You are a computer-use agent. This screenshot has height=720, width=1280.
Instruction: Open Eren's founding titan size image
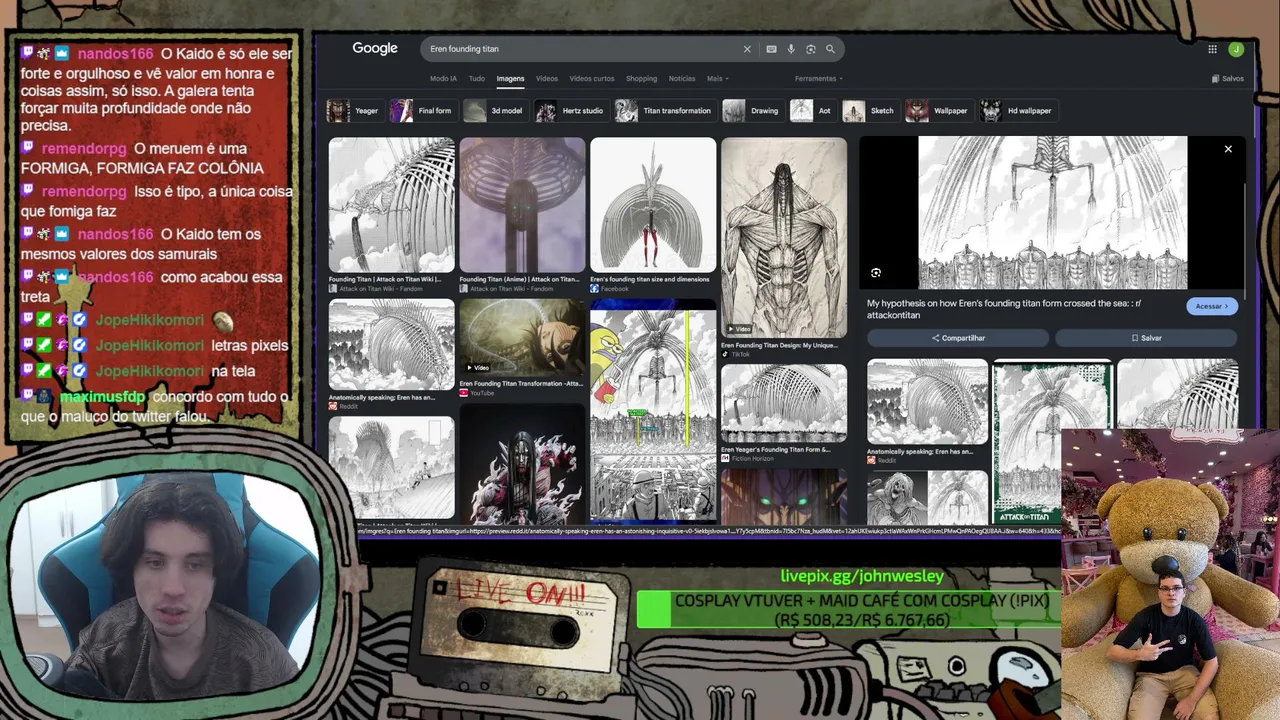tap(653, 205)
